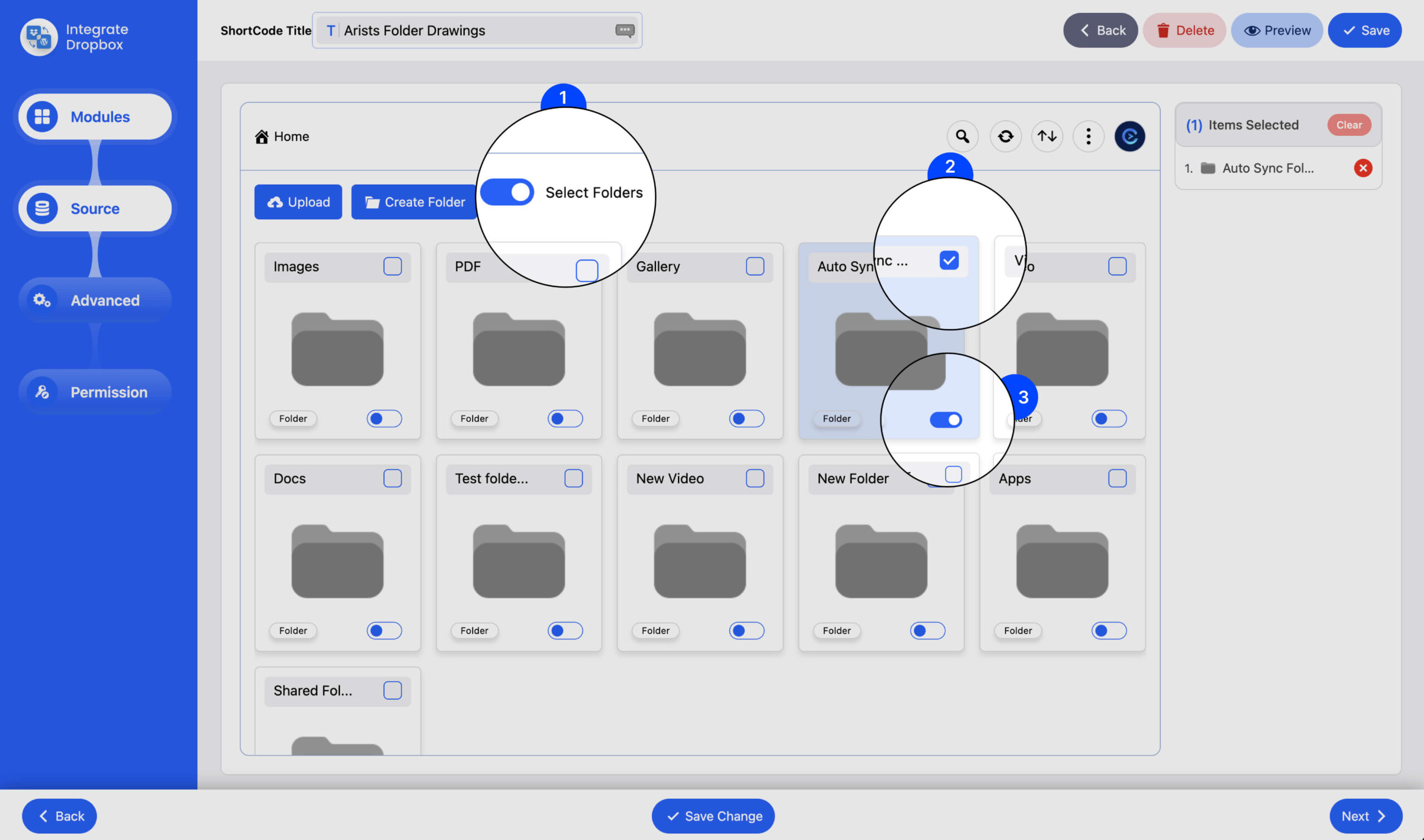Open the Test folde... folder icon
Screen dimensions: 1424x840
coord(518,561)
